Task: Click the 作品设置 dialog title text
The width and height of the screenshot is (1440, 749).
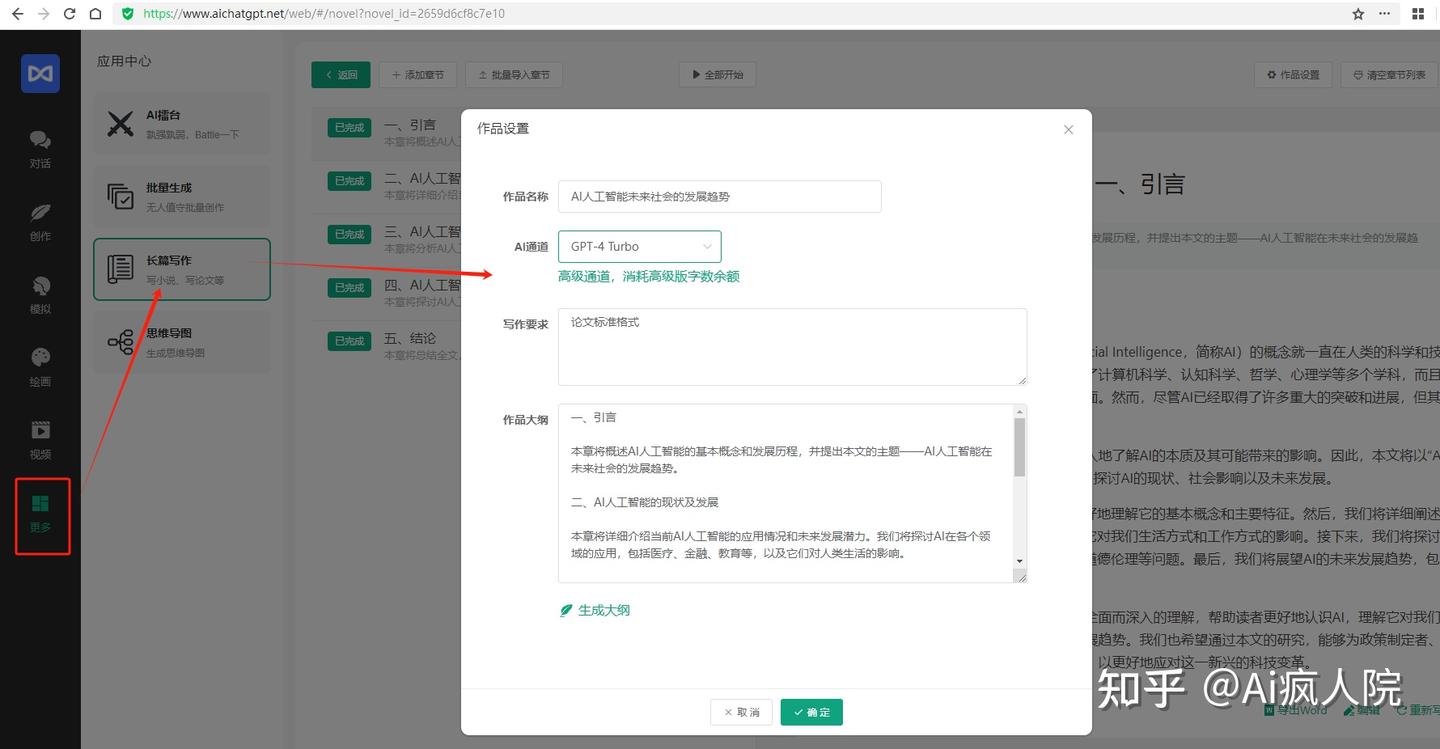Action: (503, 129)
